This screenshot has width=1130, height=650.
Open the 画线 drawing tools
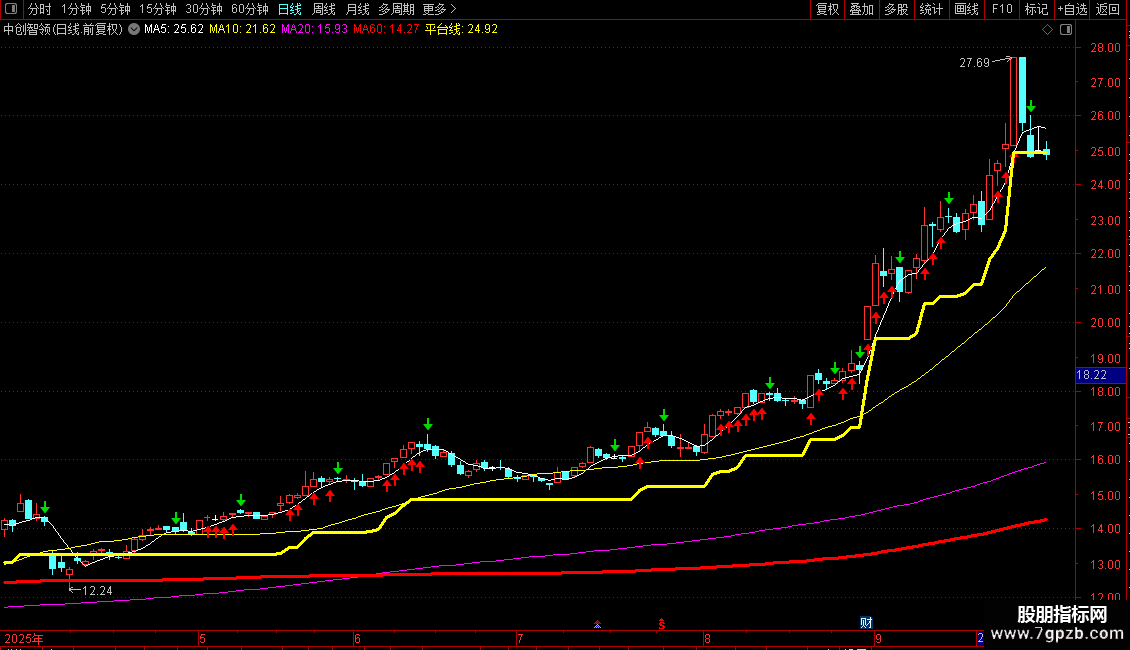coord(966,9)
